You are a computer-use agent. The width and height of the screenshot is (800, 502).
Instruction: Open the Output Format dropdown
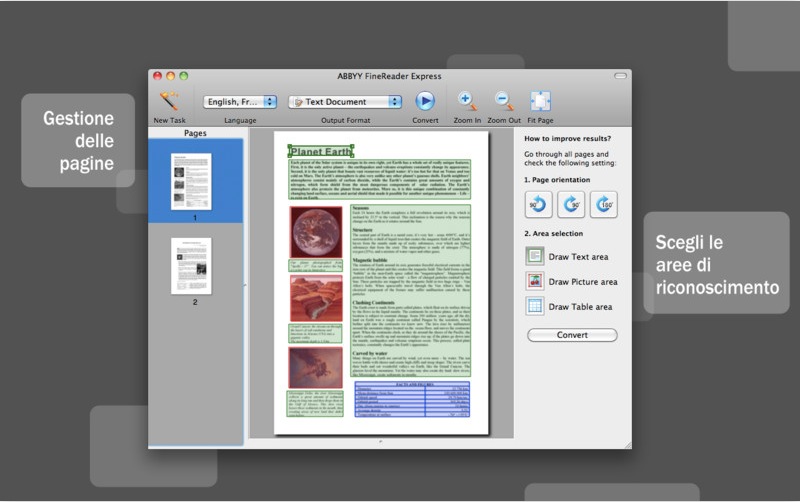point(345,101)
